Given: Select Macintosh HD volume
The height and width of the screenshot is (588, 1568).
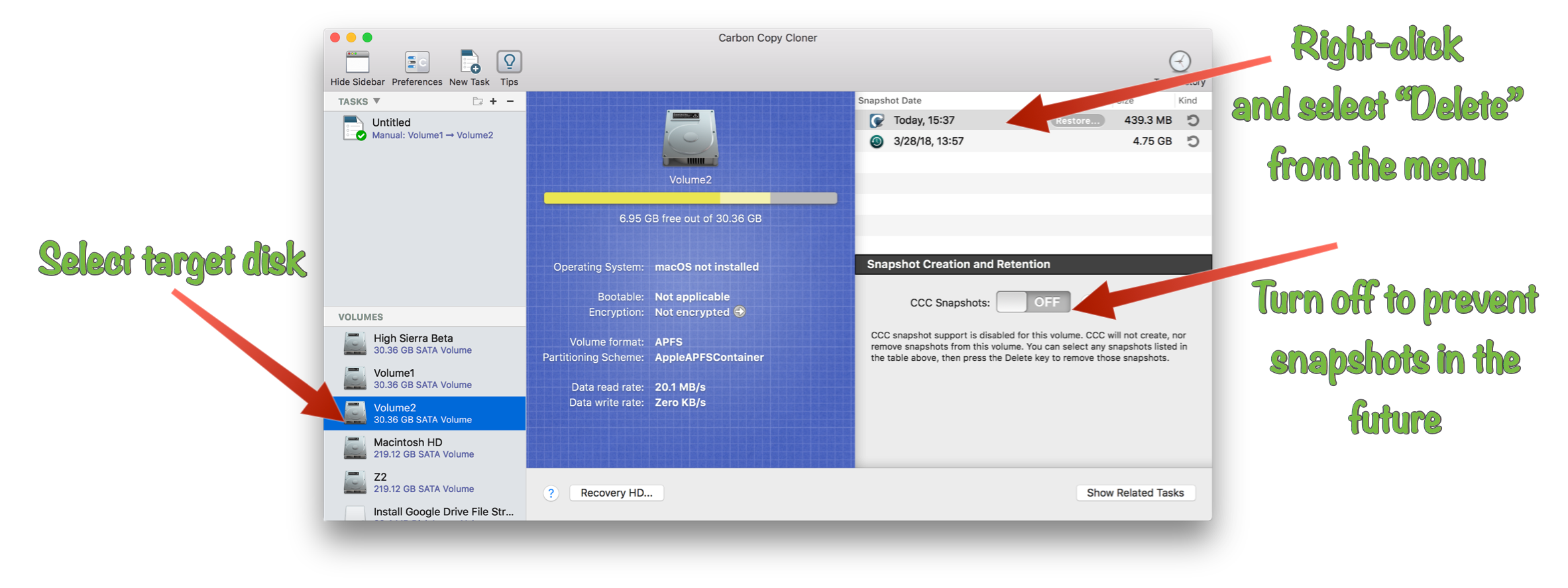Looking at the screenshot, I should click(425, 448).
